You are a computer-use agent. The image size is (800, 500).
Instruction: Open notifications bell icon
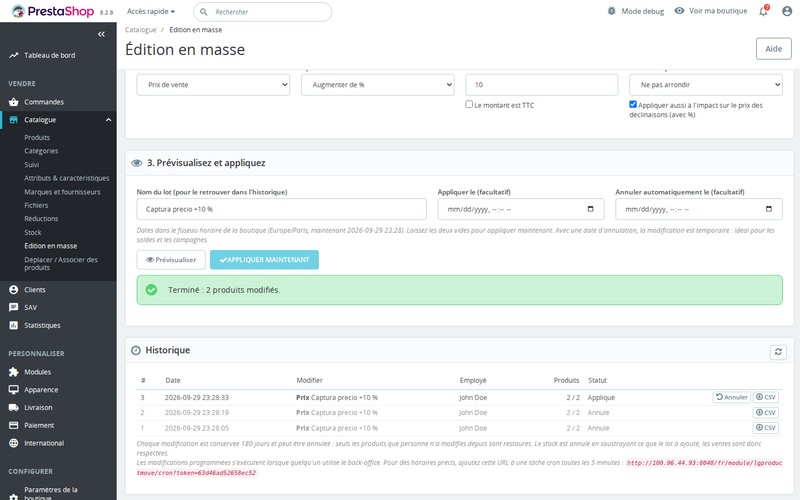tap(763, 11)
